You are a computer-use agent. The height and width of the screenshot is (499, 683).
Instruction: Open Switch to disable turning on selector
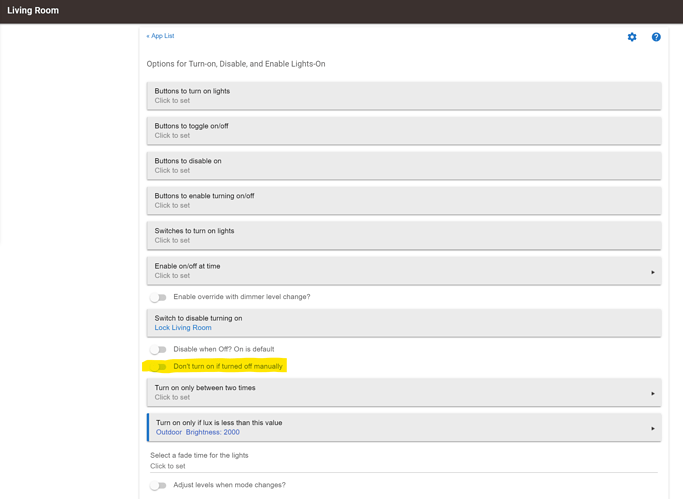coord(404,323)
